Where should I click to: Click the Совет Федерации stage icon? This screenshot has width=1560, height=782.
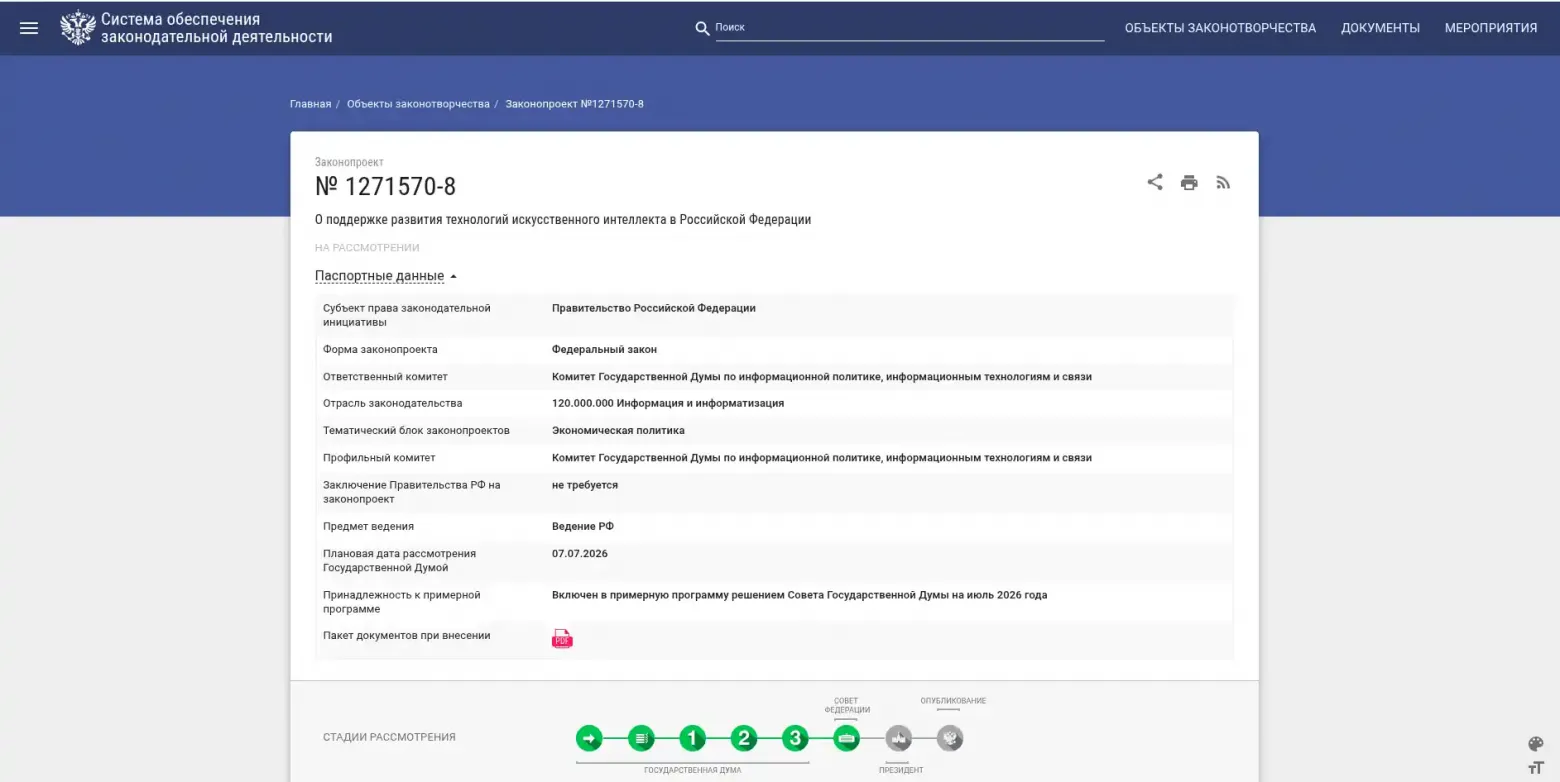click(x=846, y=739)
